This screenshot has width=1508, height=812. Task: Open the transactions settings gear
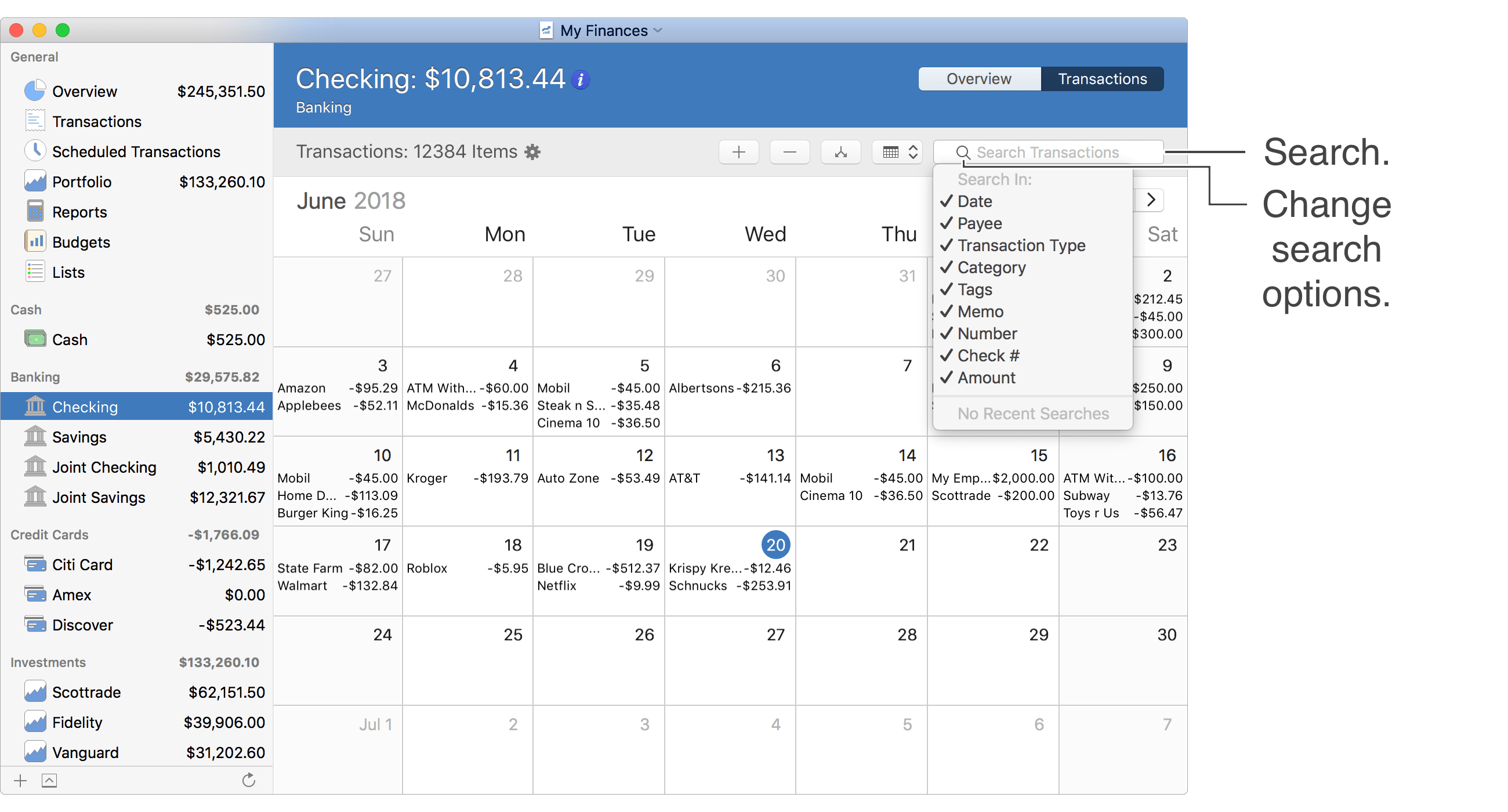tap(532, 152)
